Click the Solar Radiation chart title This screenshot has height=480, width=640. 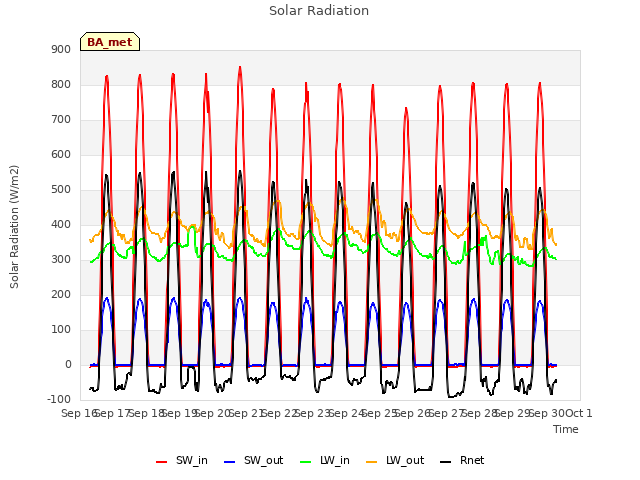coord(319,11)
